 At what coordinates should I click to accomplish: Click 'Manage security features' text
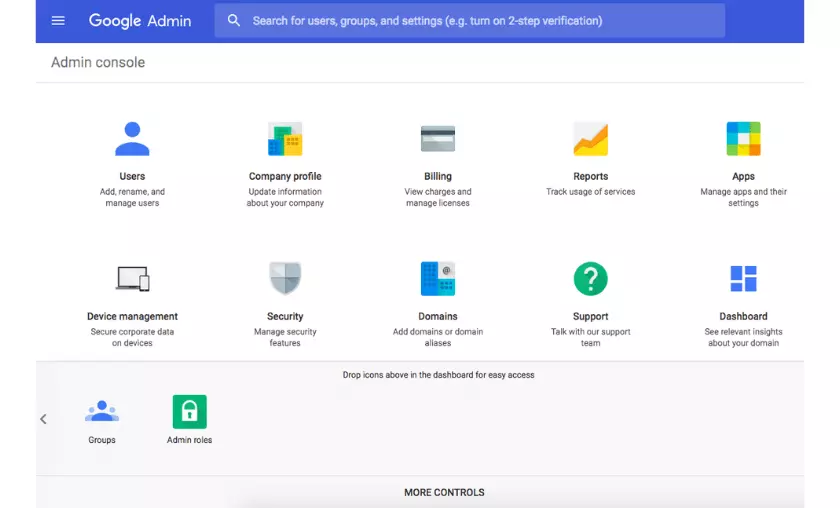tap(285, 337)
